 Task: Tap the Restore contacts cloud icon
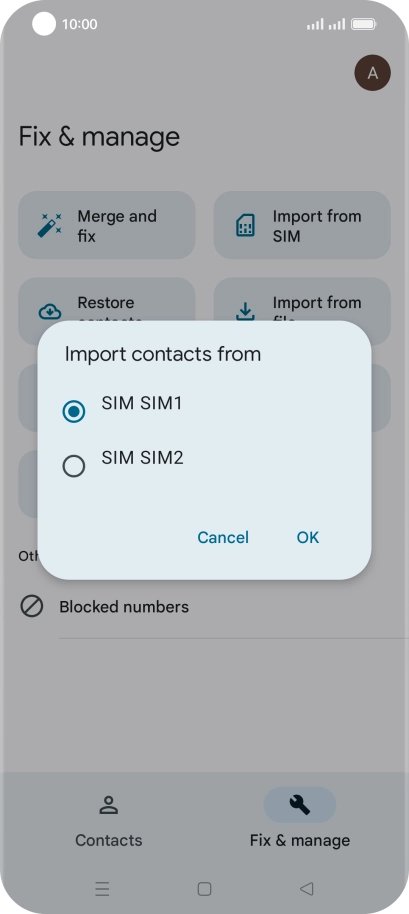[x=50, y=312]
